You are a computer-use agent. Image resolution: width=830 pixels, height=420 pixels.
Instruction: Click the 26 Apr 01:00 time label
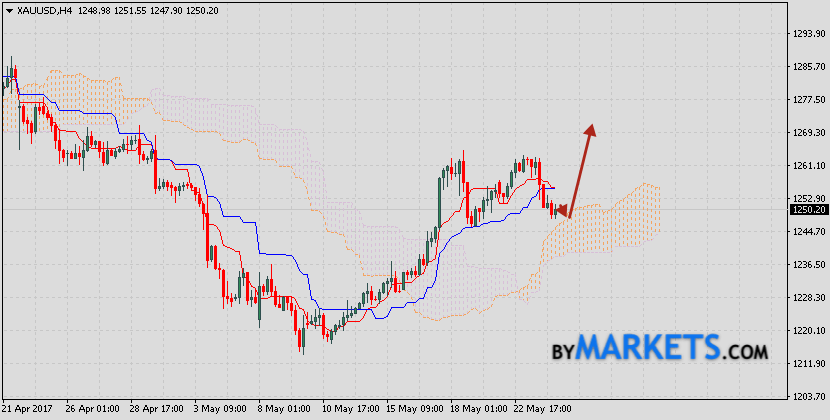tap(92, 409)
